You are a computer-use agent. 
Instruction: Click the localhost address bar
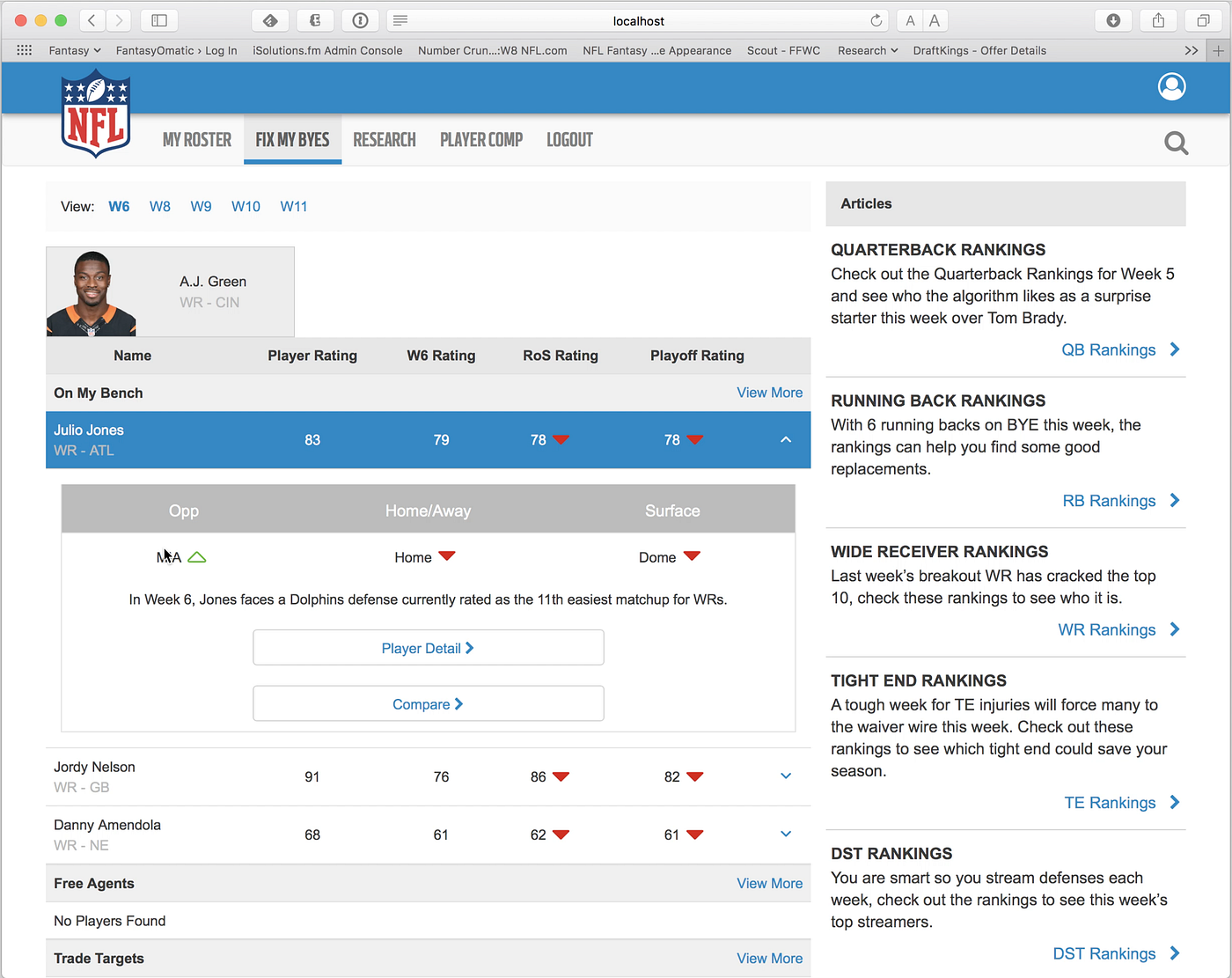pyautogui.click(x=638, y=20)
